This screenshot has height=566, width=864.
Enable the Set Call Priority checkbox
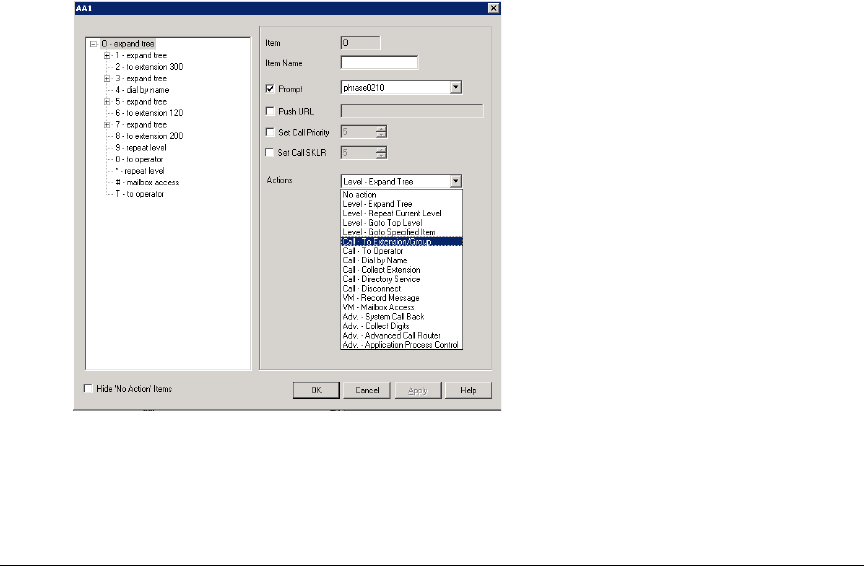269,132
